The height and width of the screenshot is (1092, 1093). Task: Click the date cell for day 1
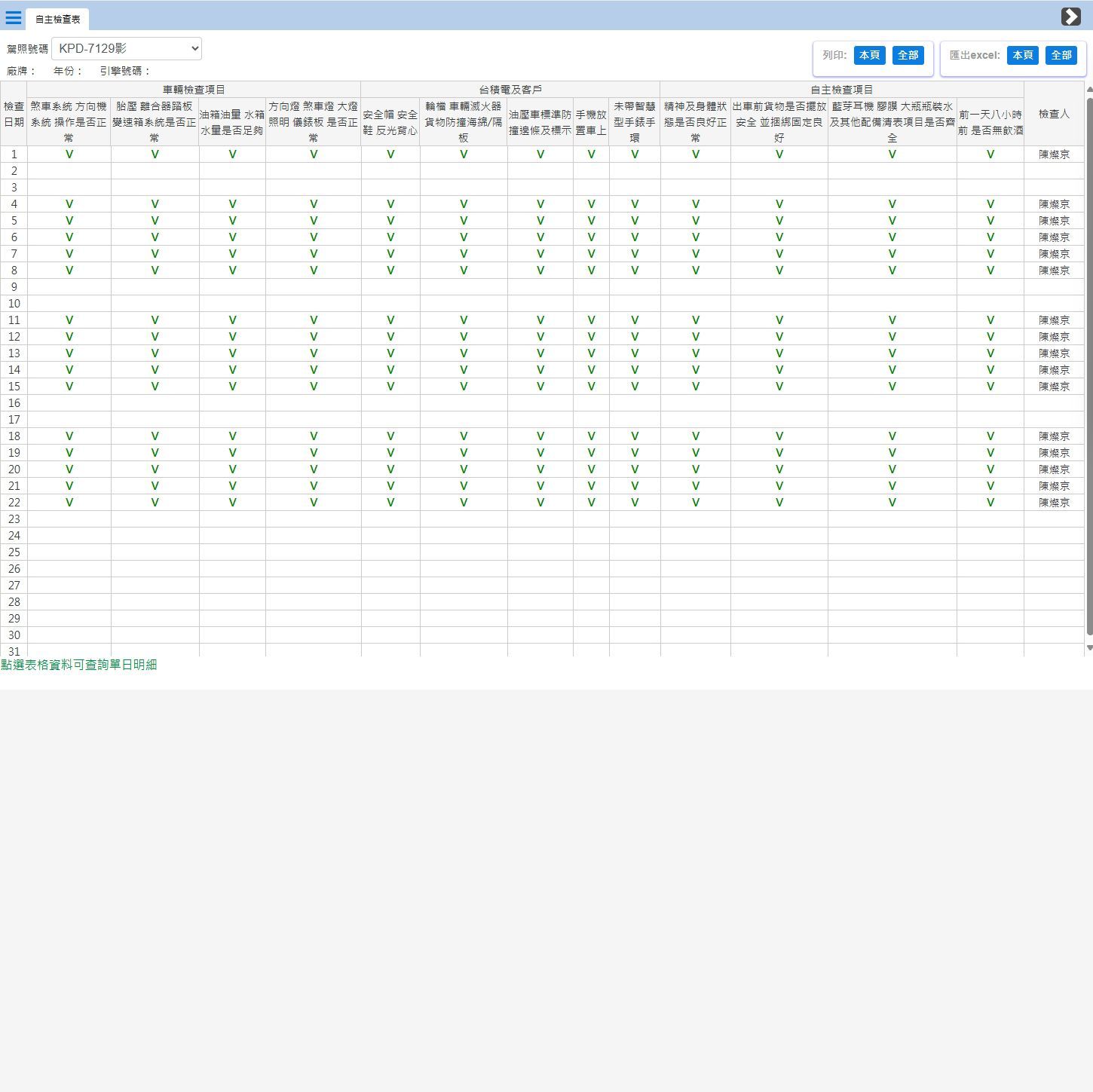pos(14,154)
